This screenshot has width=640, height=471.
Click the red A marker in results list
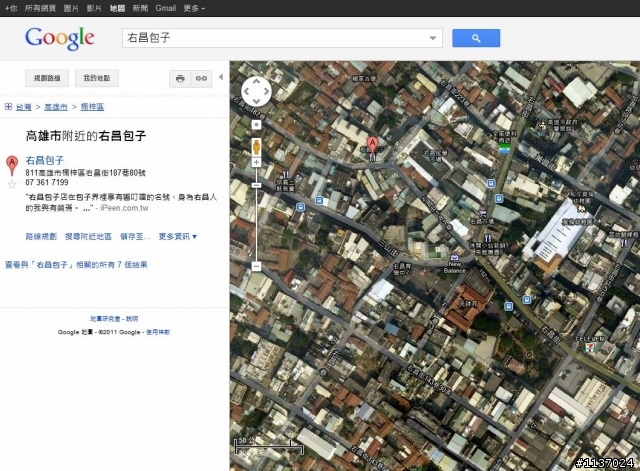tap(12, 165)
